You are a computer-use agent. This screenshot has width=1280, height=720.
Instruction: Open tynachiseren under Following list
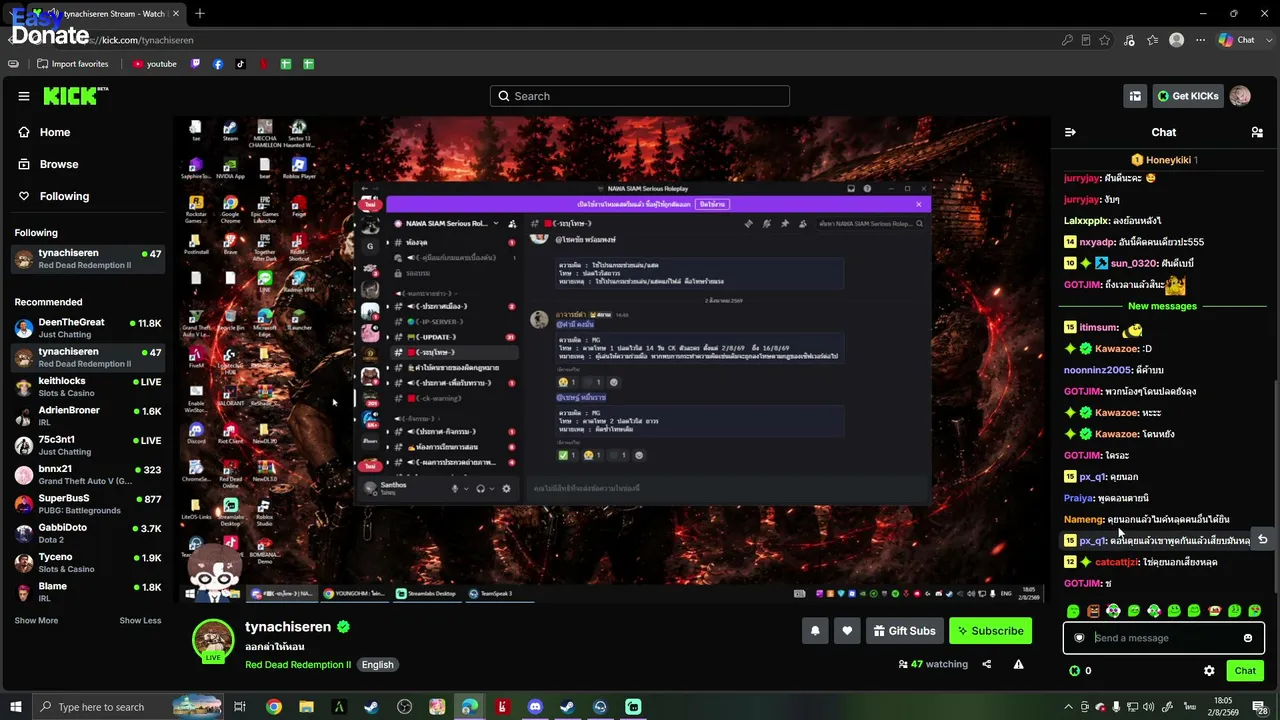pos(88,259)
